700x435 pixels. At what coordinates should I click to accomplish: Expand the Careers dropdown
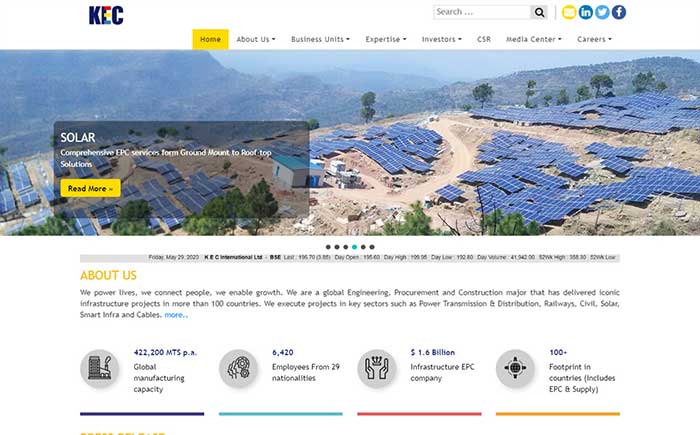point(594,39)
